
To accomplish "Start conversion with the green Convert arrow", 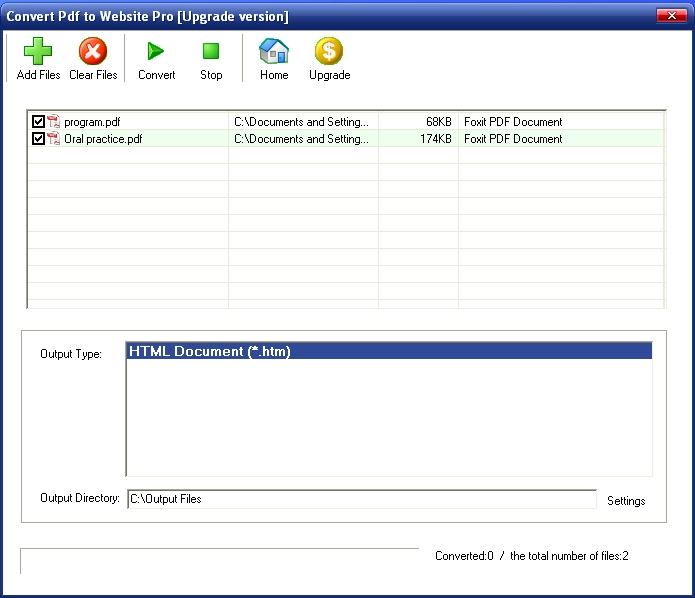I will [156, 51].
